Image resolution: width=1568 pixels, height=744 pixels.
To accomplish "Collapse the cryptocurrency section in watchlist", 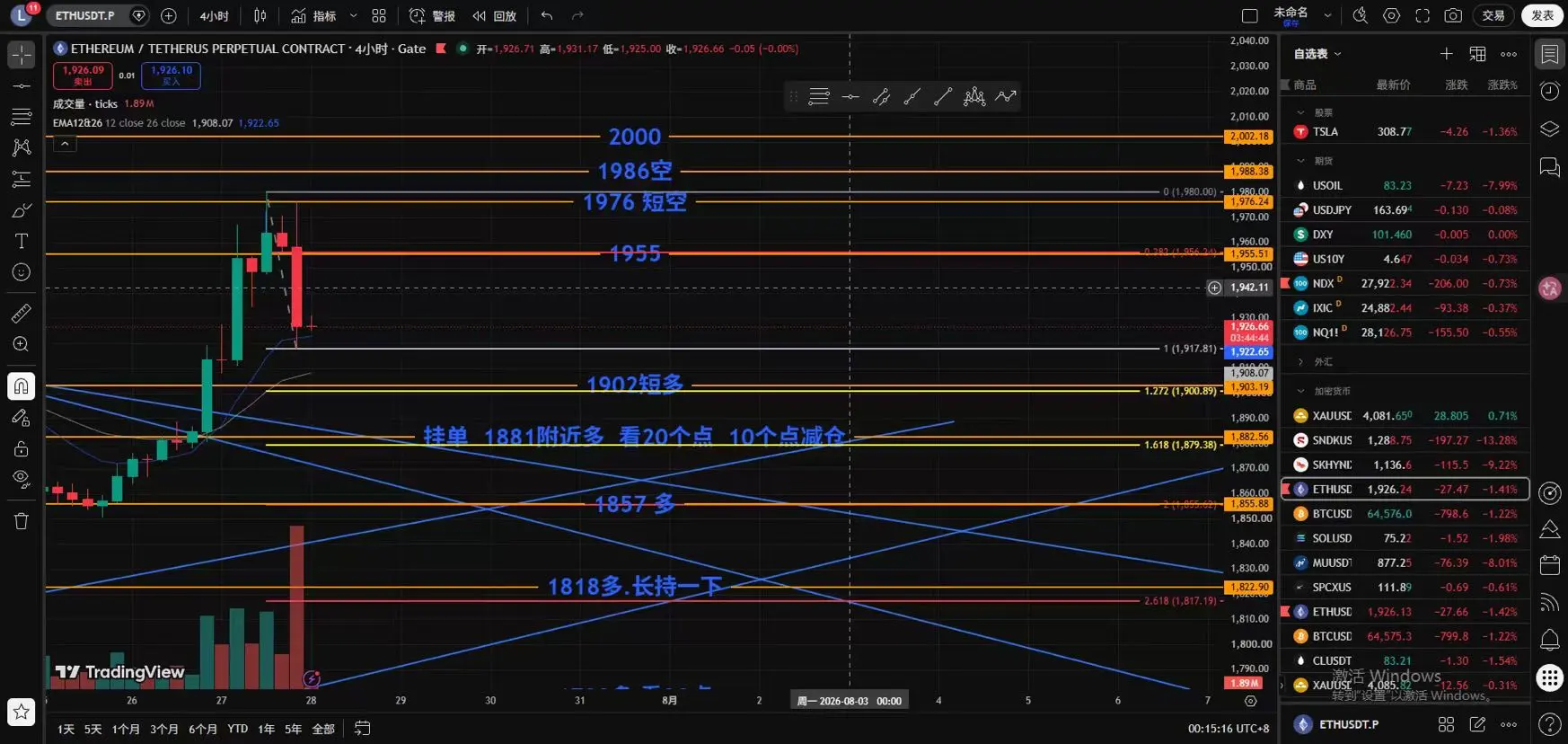I will tap(1300, 391).
